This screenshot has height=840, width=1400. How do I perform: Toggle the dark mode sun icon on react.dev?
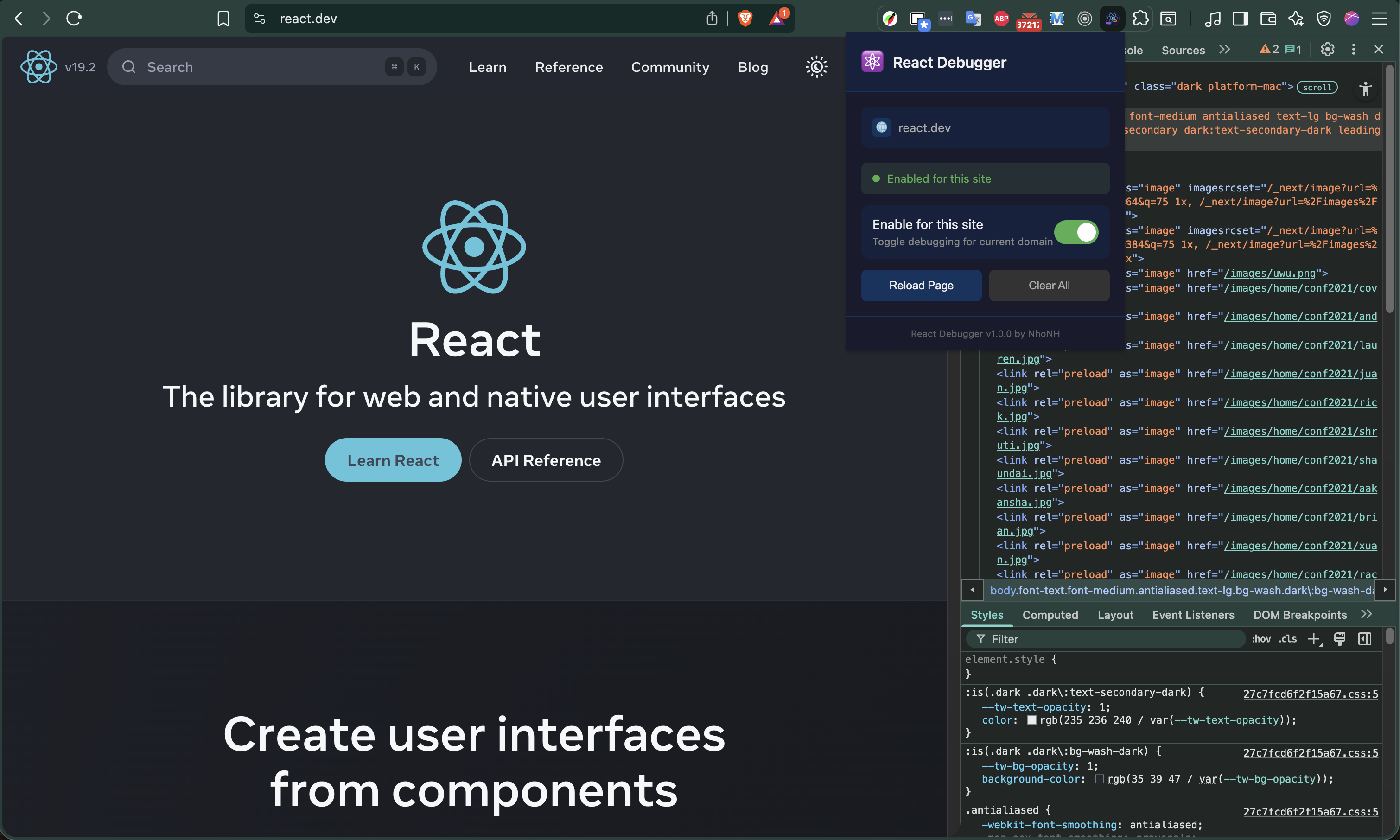(x=816, y=67)
